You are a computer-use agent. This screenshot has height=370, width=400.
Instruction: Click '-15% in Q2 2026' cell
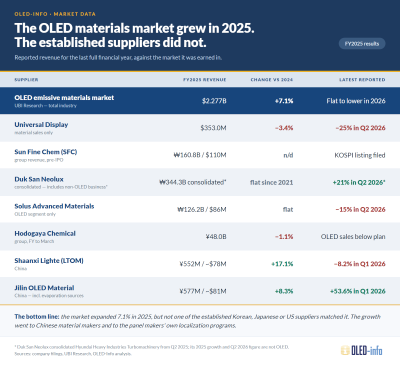coord(360,210)
